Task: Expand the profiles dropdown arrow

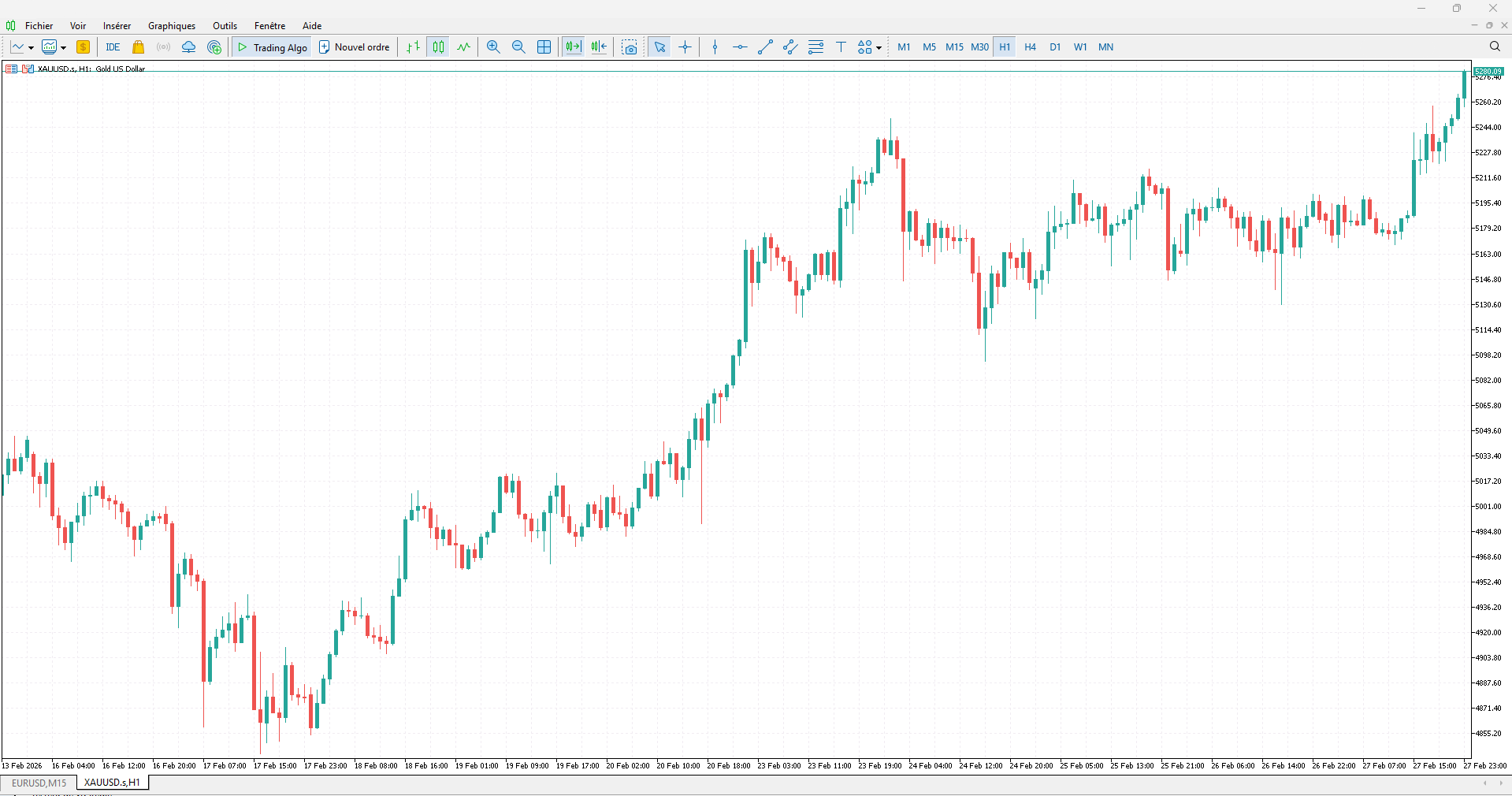Action: point(64,48)
